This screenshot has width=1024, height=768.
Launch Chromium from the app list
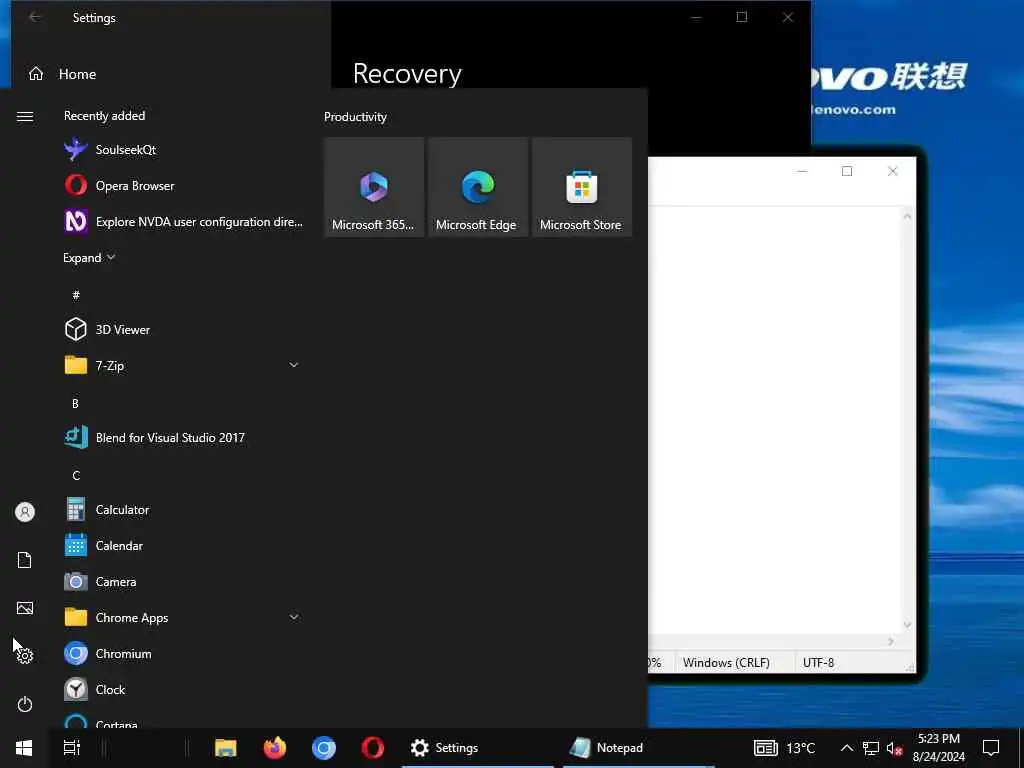pos(183,653)
